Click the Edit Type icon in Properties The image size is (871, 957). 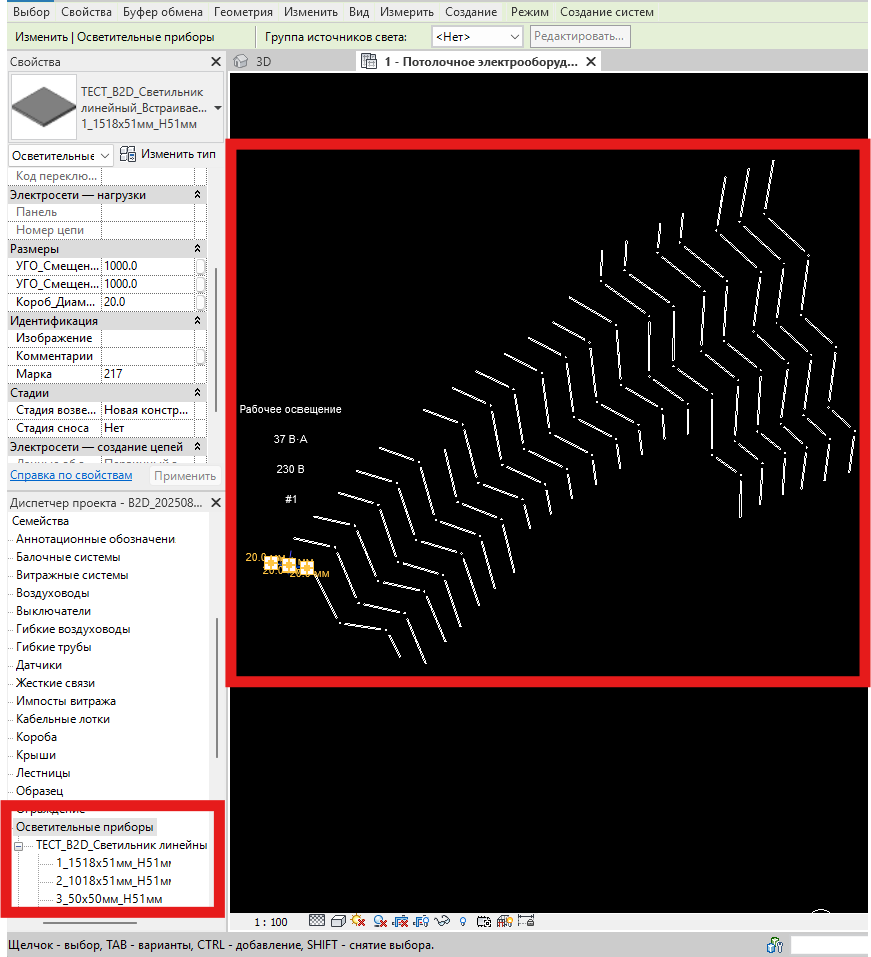tap(128, 155)
